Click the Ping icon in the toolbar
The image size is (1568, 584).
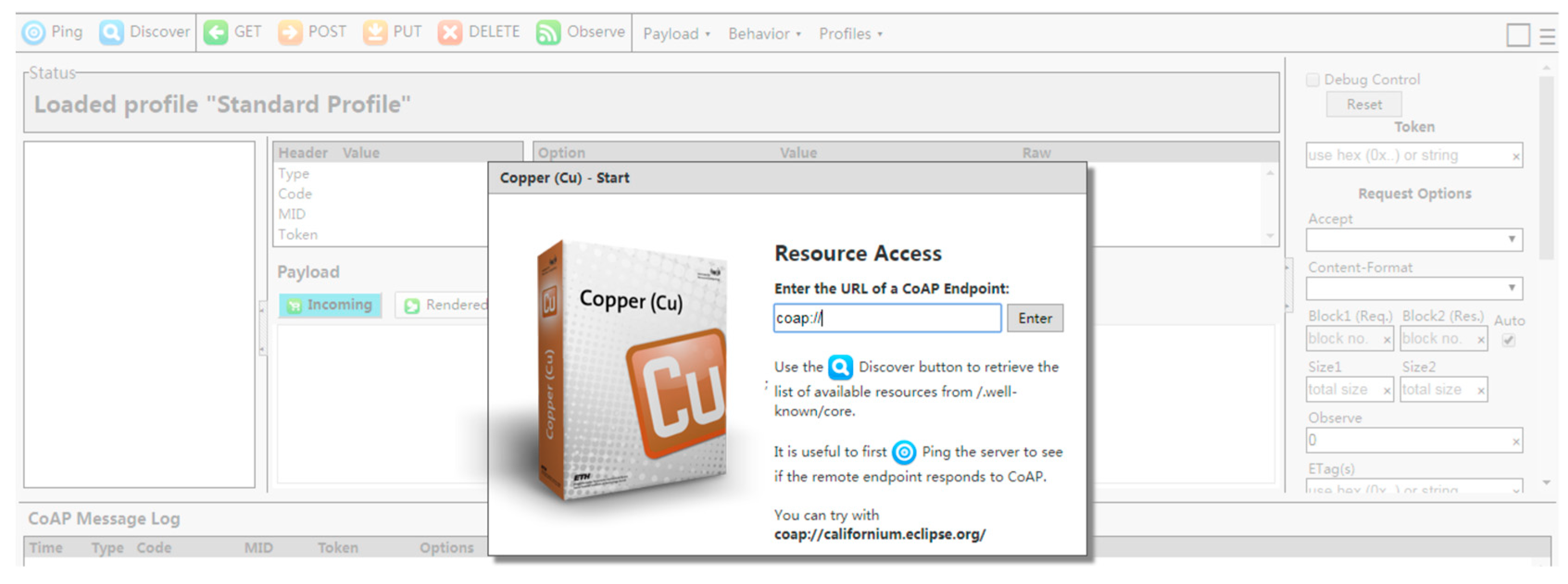pyautogui.click(x=33, y=32)
